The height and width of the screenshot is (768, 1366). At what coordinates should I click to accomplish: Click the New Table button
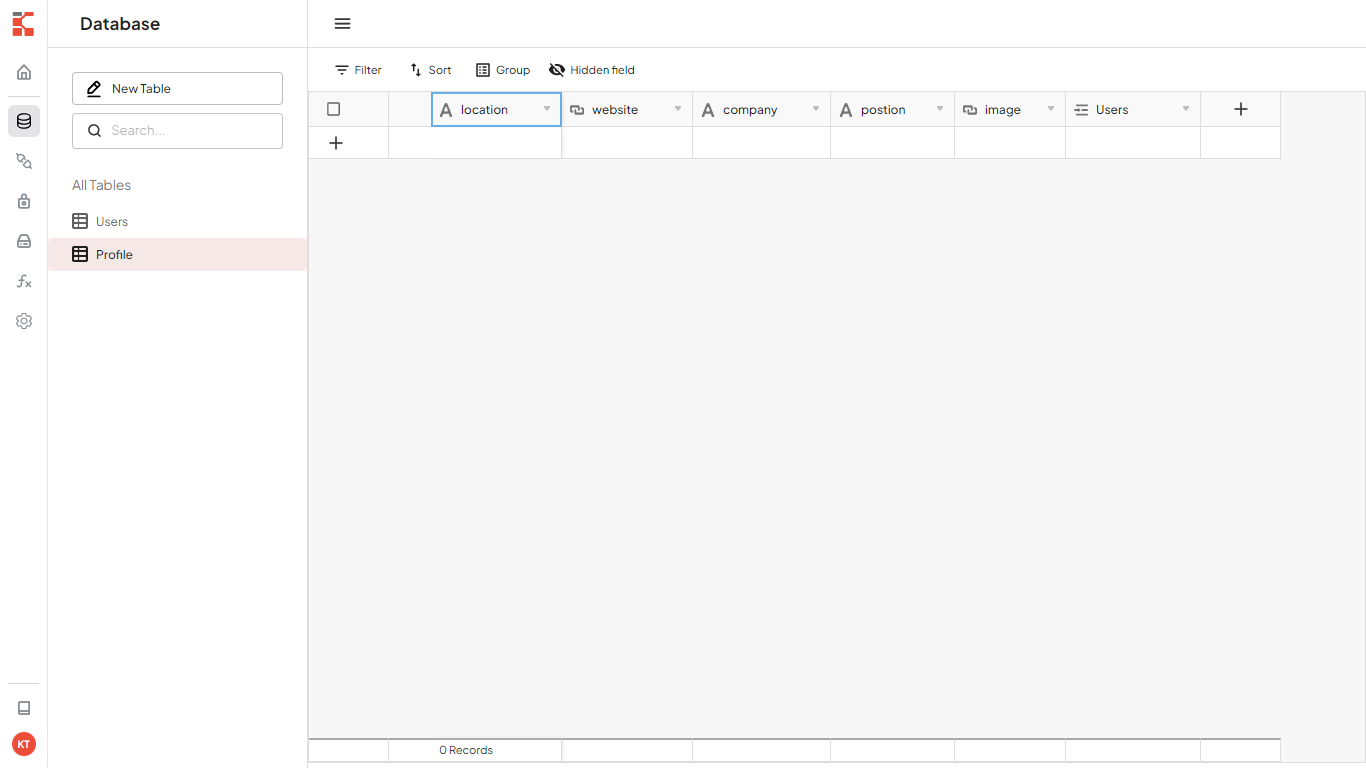[x=177, y=88]
